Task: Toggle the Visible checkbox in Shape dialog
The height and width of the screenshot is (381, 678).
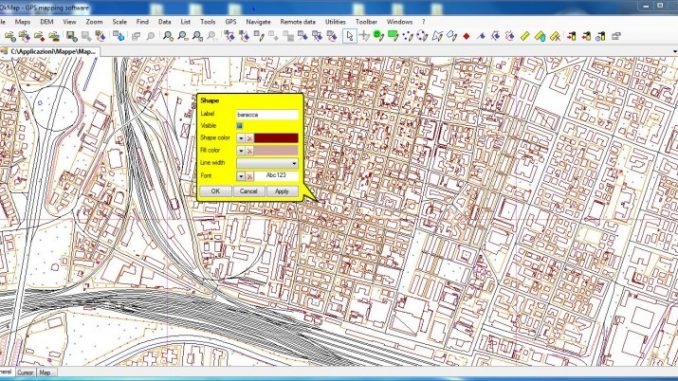Action: (x=239, y=126)
